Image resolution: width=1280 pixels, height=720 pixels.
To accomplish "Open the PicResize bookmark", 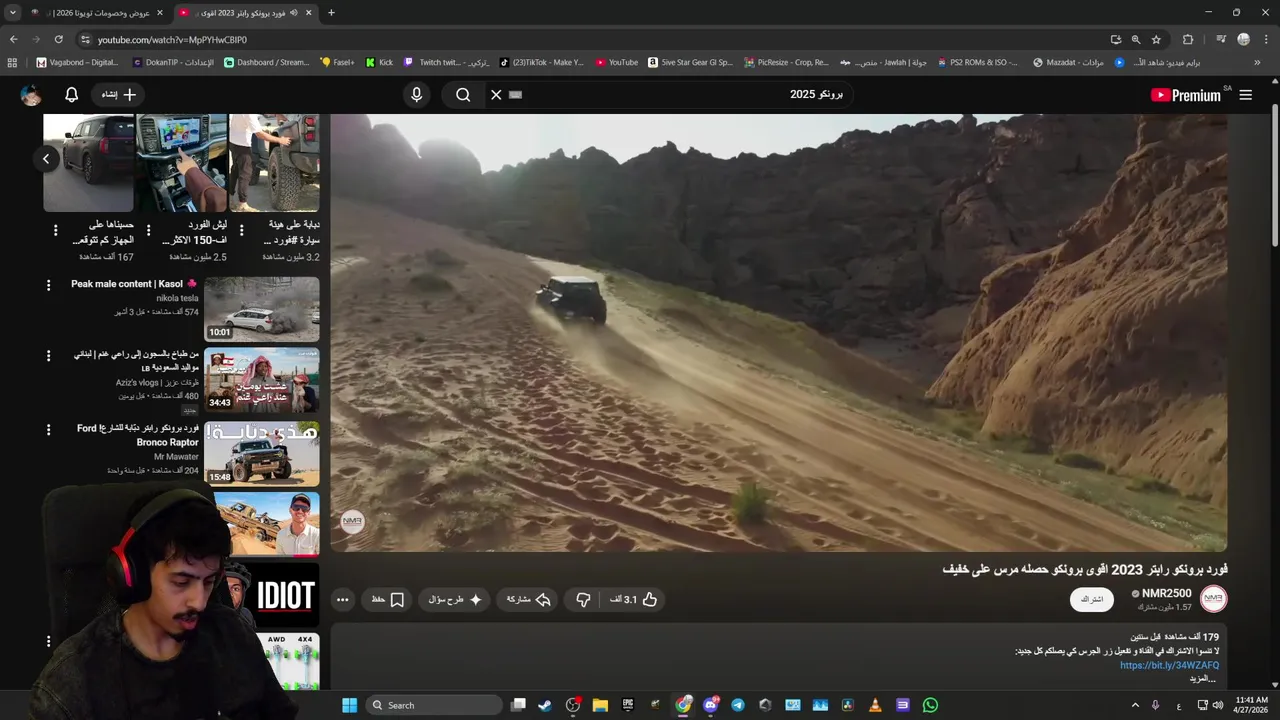I will [786, 62].
